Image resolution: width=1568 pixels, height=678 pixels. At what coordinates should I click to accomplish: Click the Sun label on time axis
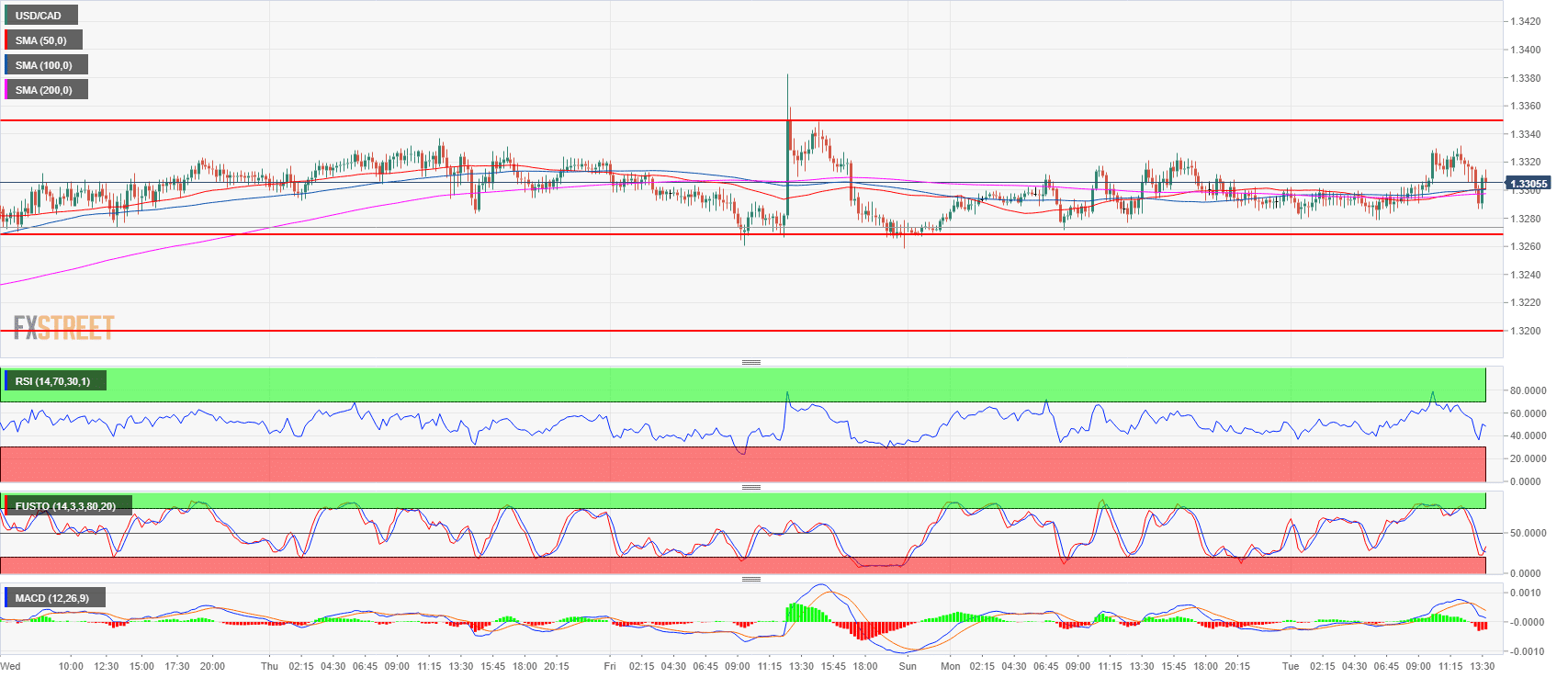pos(908,666)
